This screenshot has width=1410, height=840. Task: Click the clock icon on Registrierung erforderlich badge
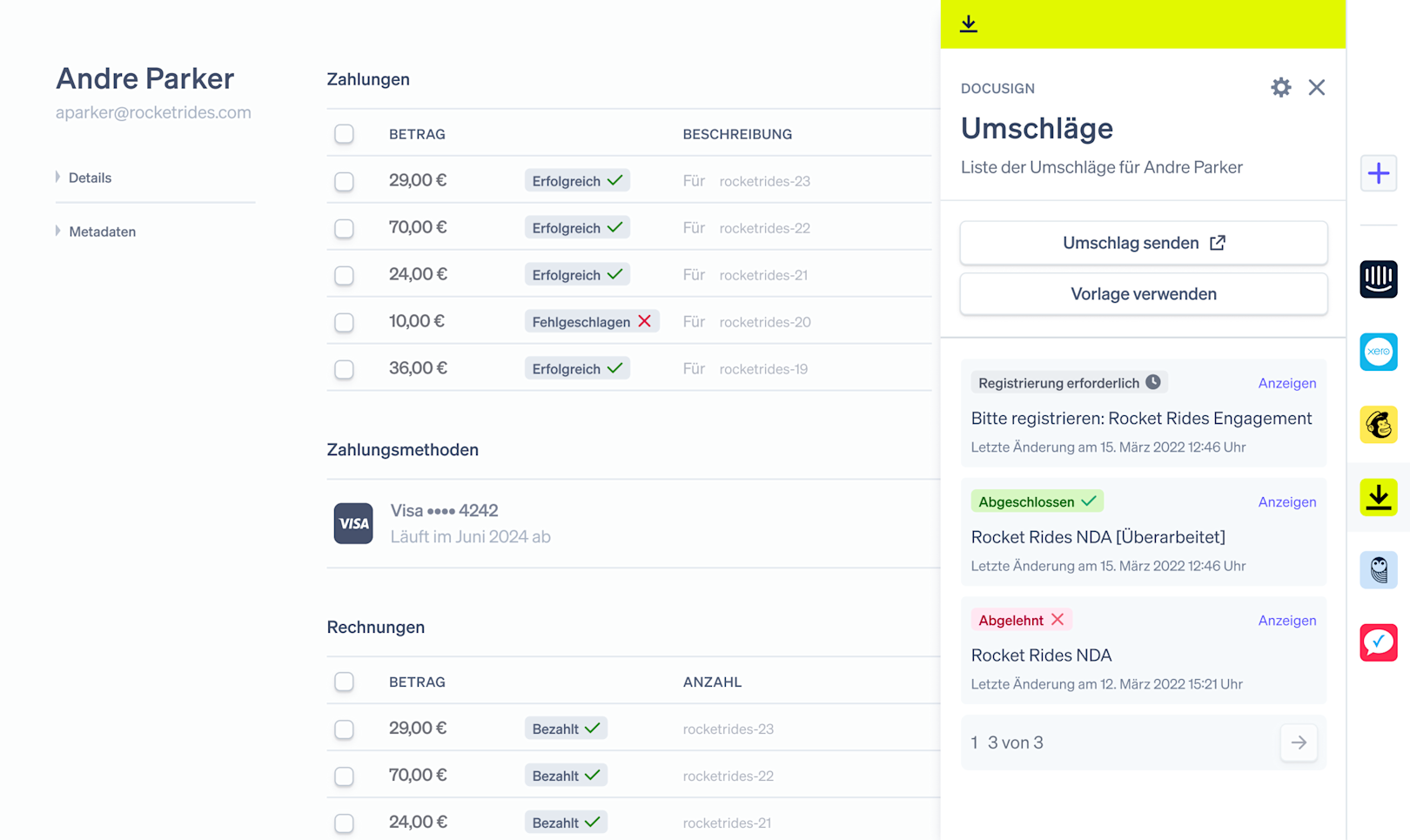pos(1153,382)
